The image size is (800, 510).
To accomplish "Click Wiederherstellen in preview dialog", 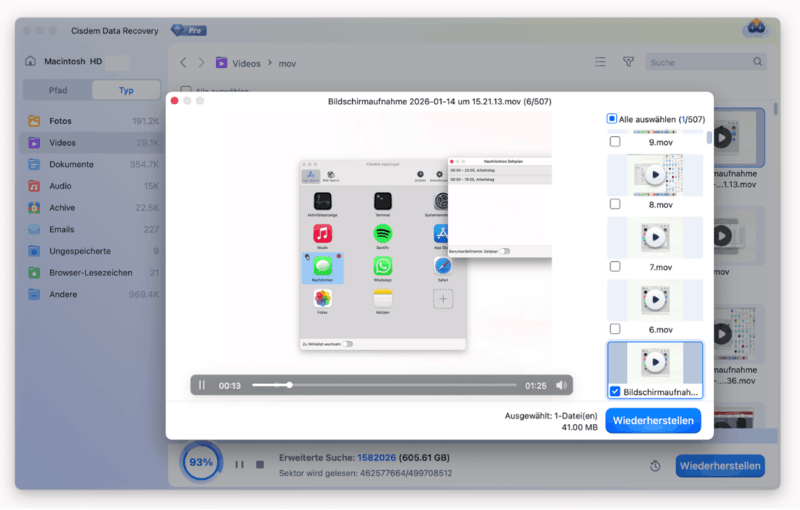I will click(653, 421).
